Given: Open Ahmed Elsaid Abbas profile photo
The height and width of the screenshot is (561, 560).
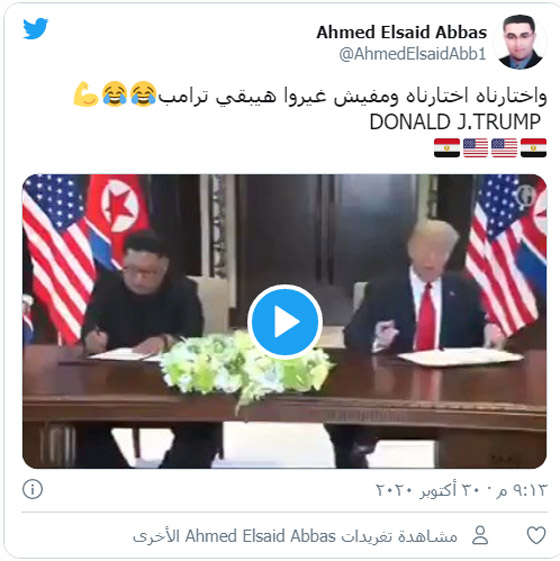Looking at the screenshot, I should click(x=520, y=42).
